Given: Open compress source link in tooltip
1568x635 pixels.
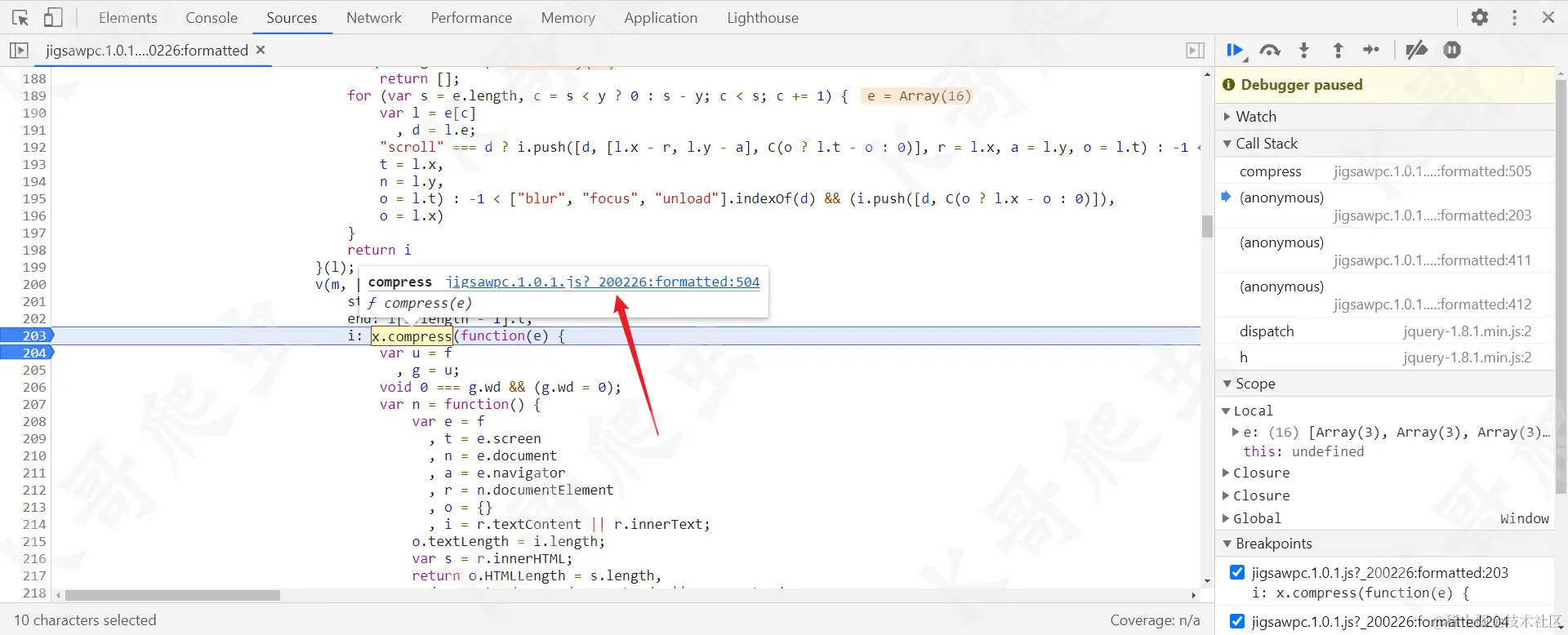Looking at the screenshot, I should 603,282.
